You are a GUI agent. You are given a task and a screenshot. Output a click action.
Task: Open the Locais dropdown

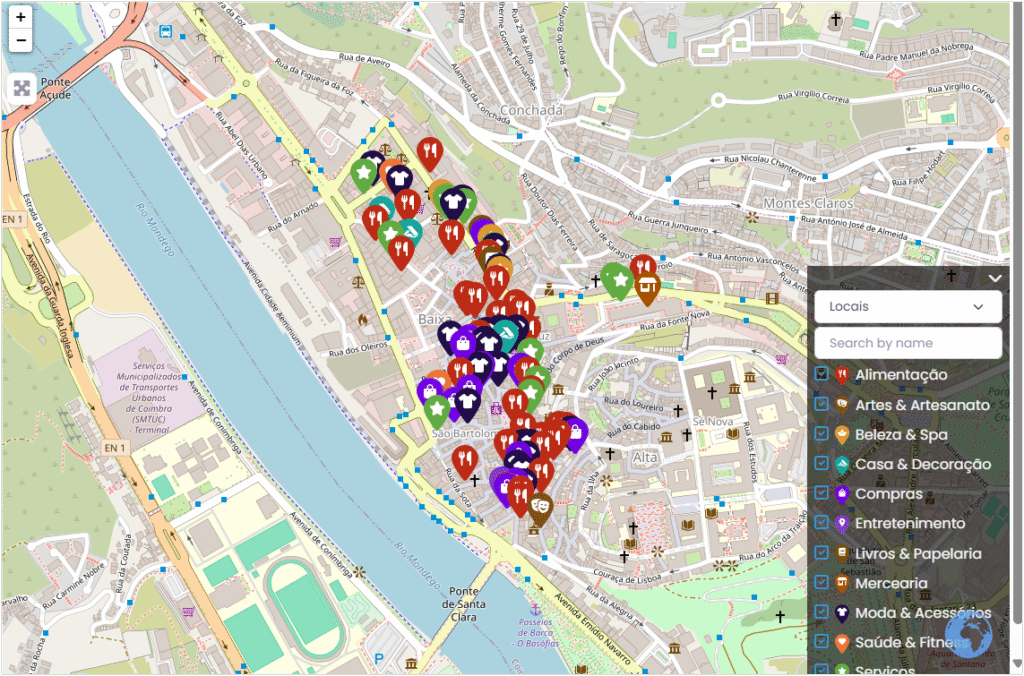(x=907, y=307)
